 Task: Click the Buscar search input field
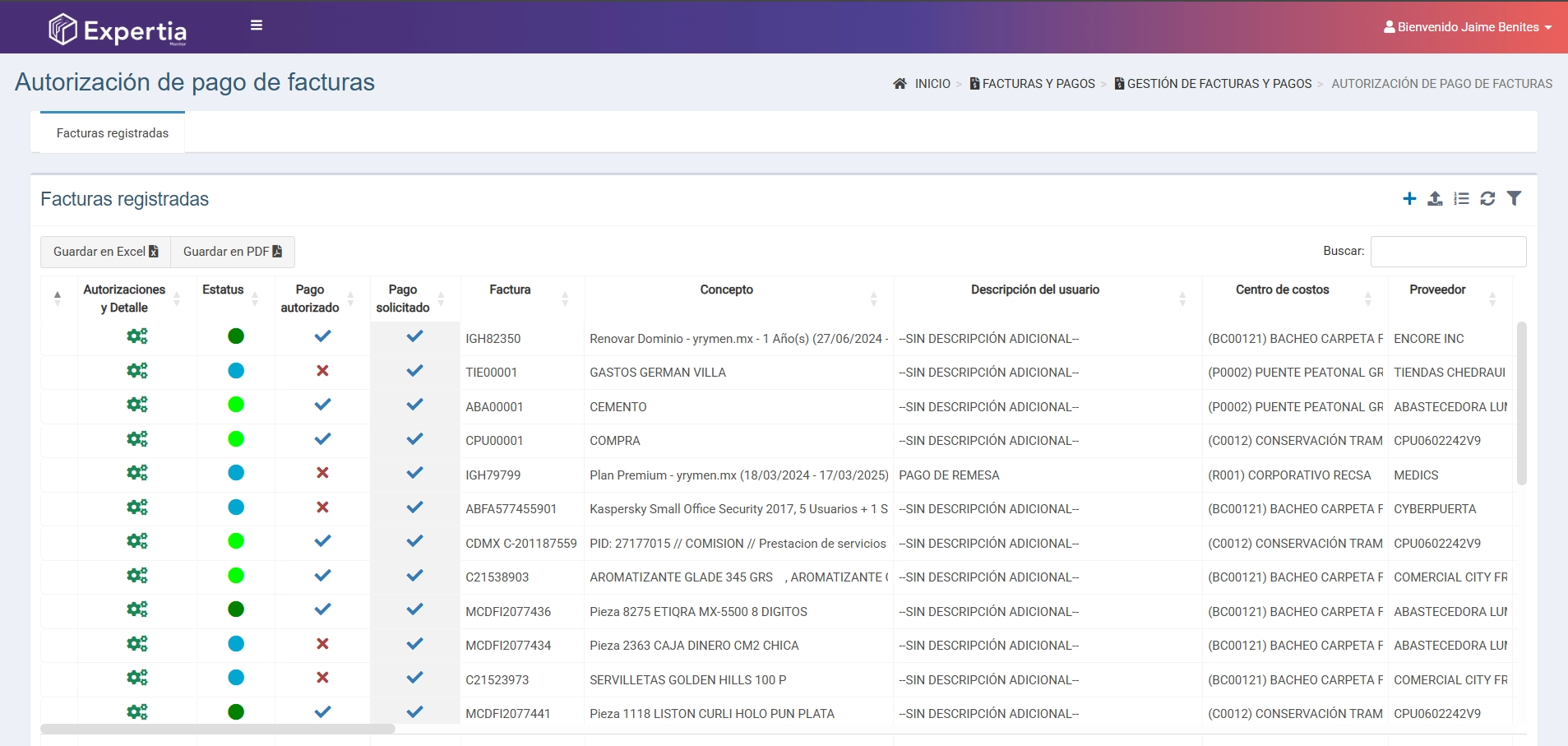(x=1448, y=252)
